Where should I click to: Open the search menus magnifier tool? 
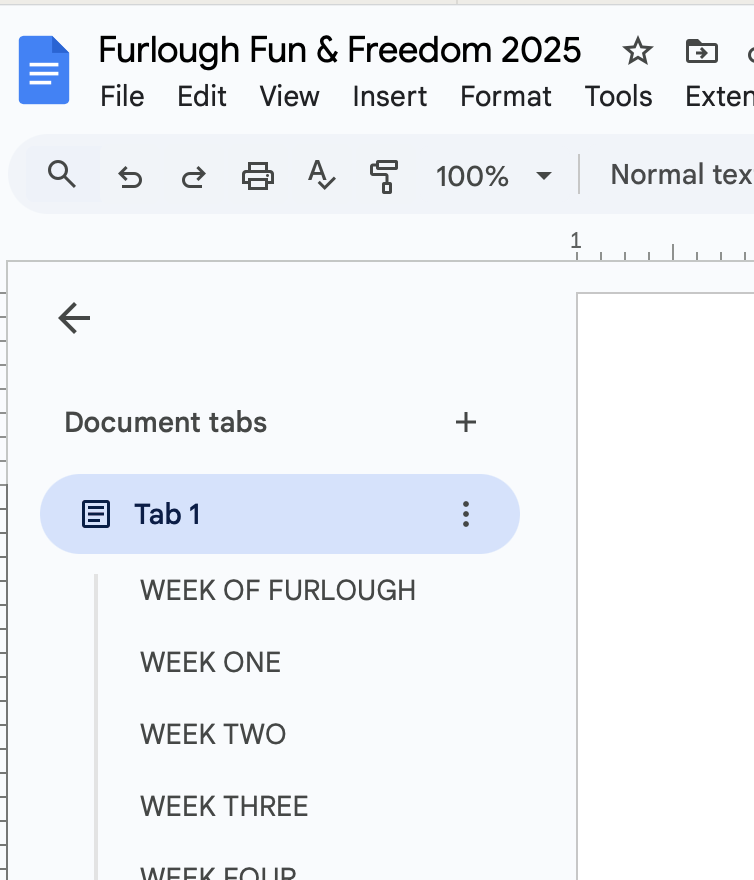point(62,175)
